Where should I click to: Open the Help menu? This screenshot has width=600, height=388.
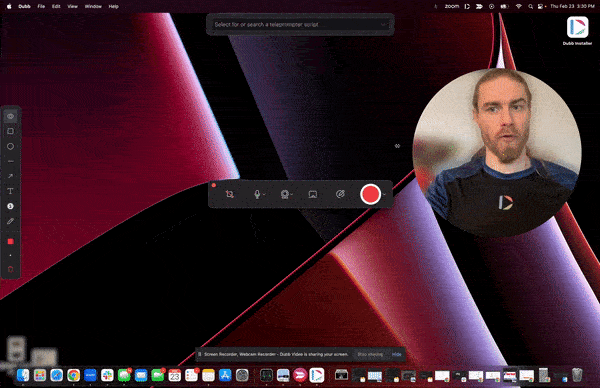114,6
